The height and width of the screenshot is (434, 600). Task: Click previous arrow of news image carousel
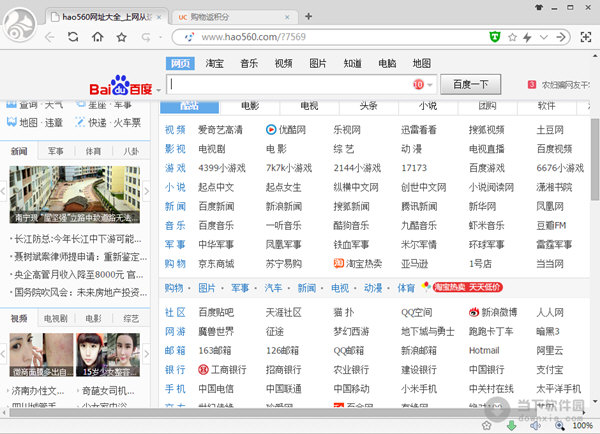(x=3, y=191)
